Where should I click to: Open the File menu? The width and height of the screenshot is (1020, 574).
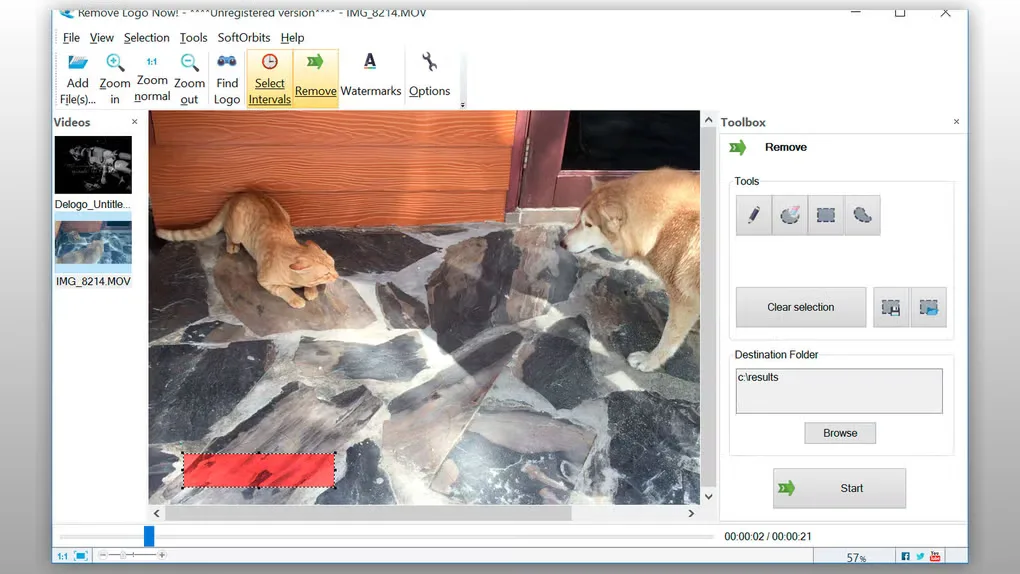[71, 38]
